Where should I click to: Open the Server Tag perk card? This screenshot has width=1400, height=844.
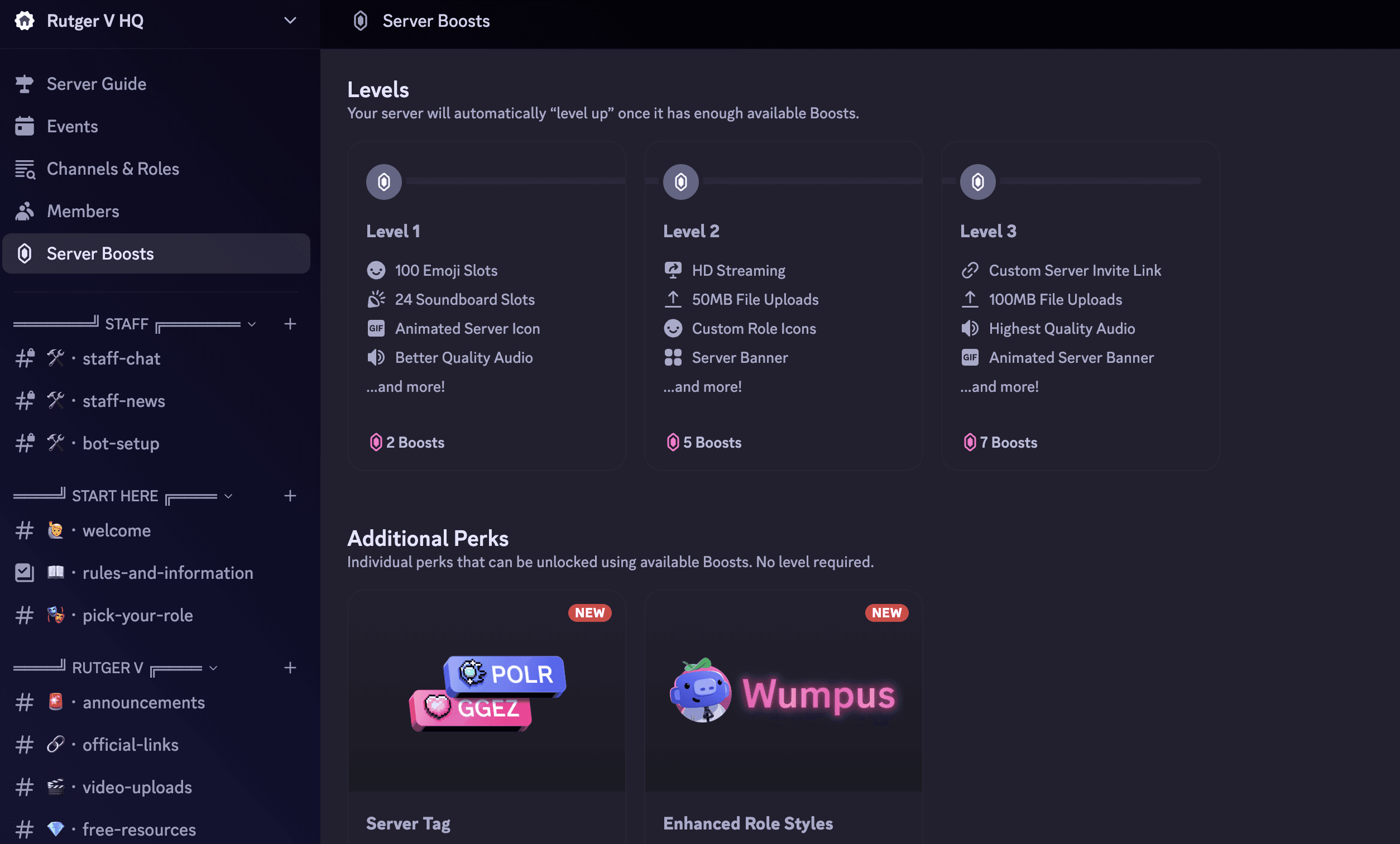click(x=487, y=717)
